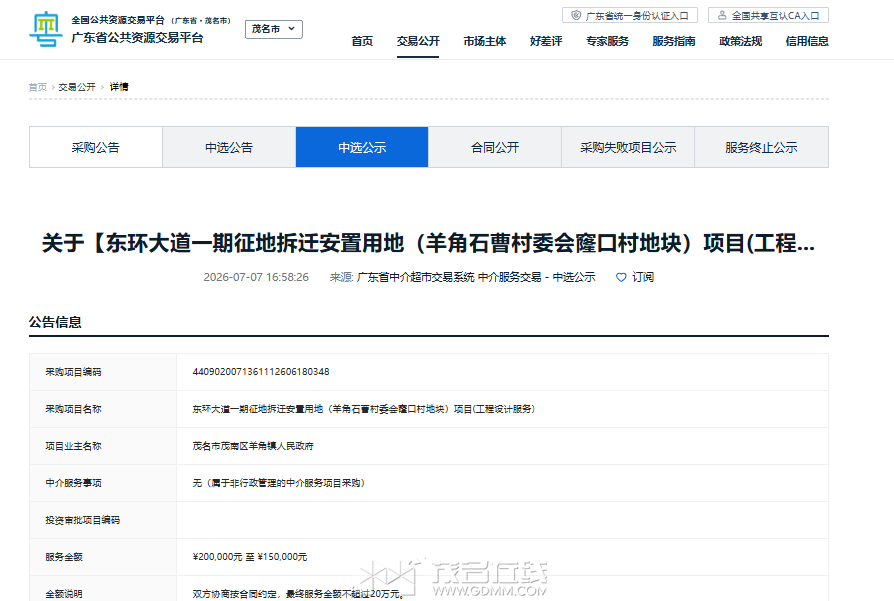Open 政策法规 in the navigation bar

pos(741,41)
